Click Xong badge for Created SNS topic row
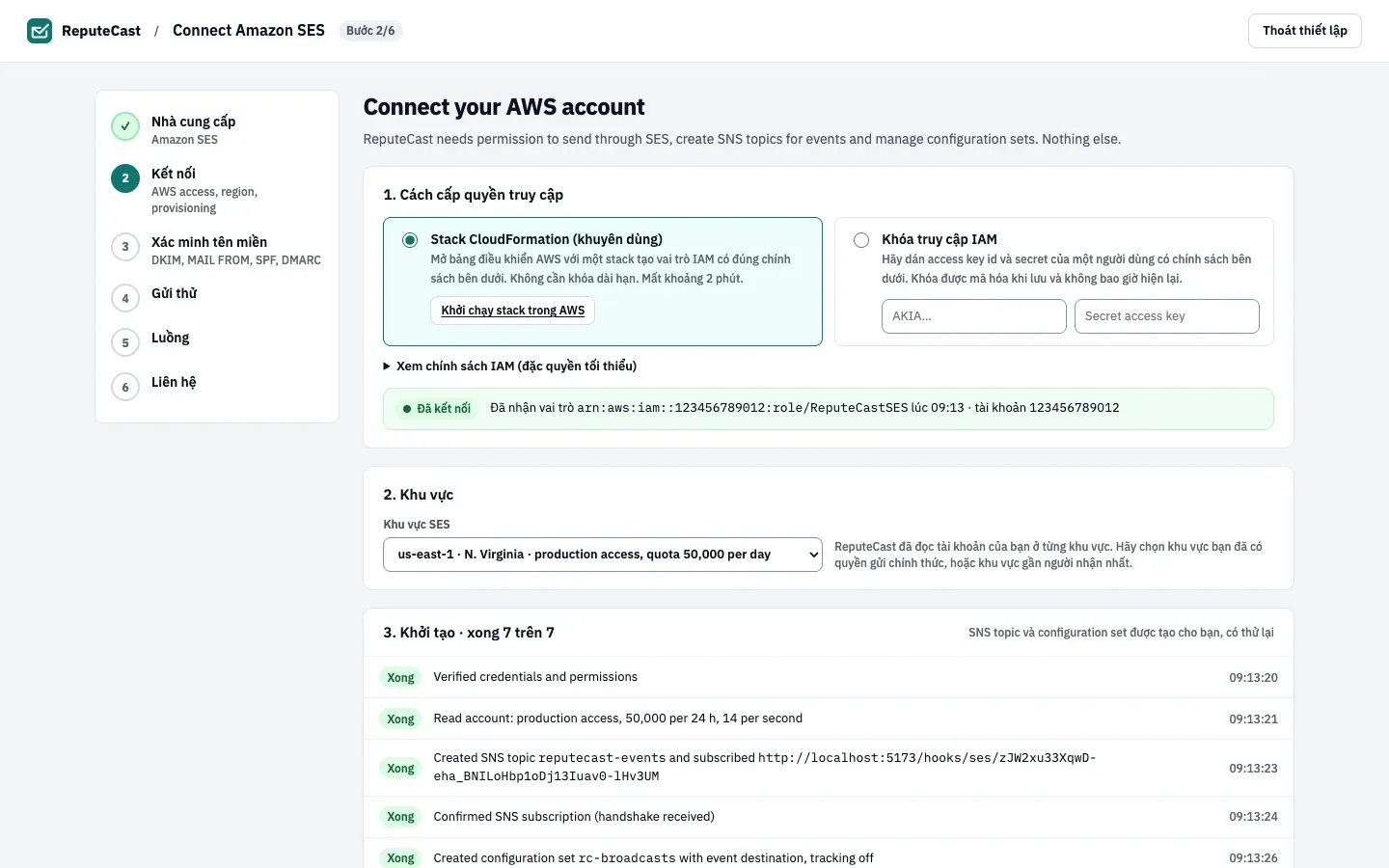The image size is (1389, 868). [x=400, y=769]
